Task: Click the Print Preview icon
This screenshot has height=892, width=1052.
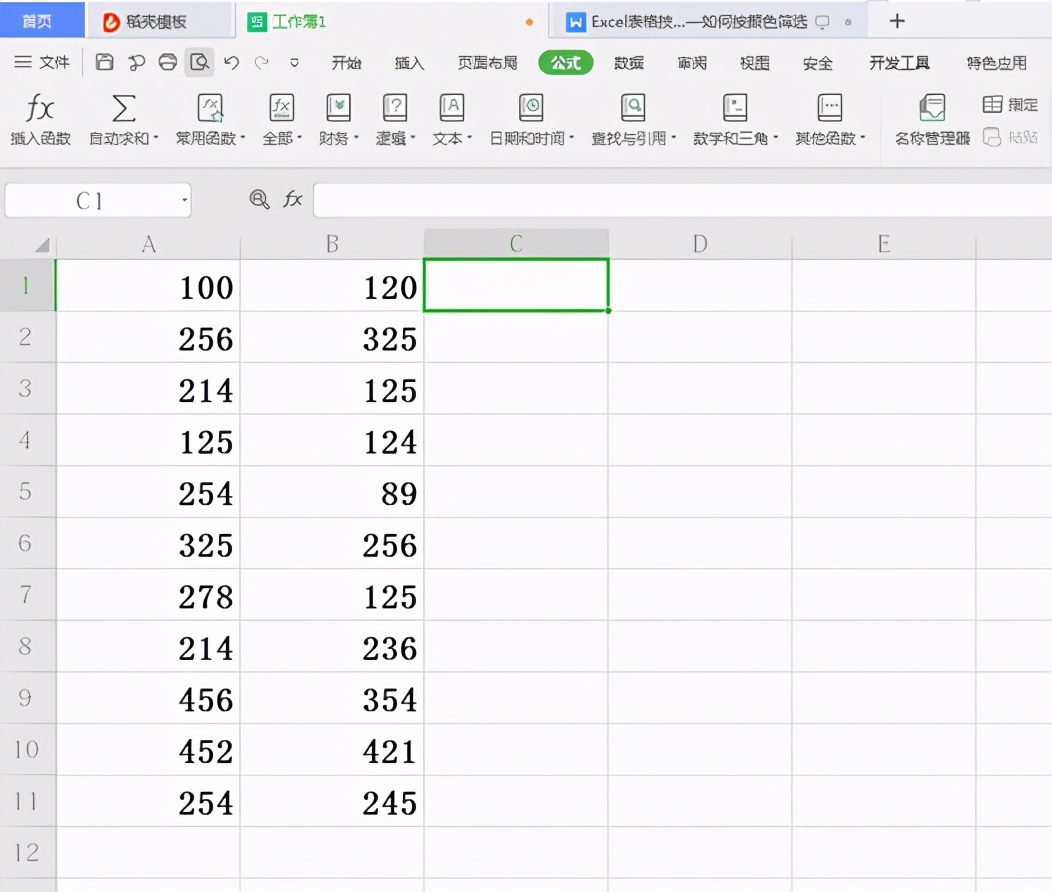Action: [199, 62]
